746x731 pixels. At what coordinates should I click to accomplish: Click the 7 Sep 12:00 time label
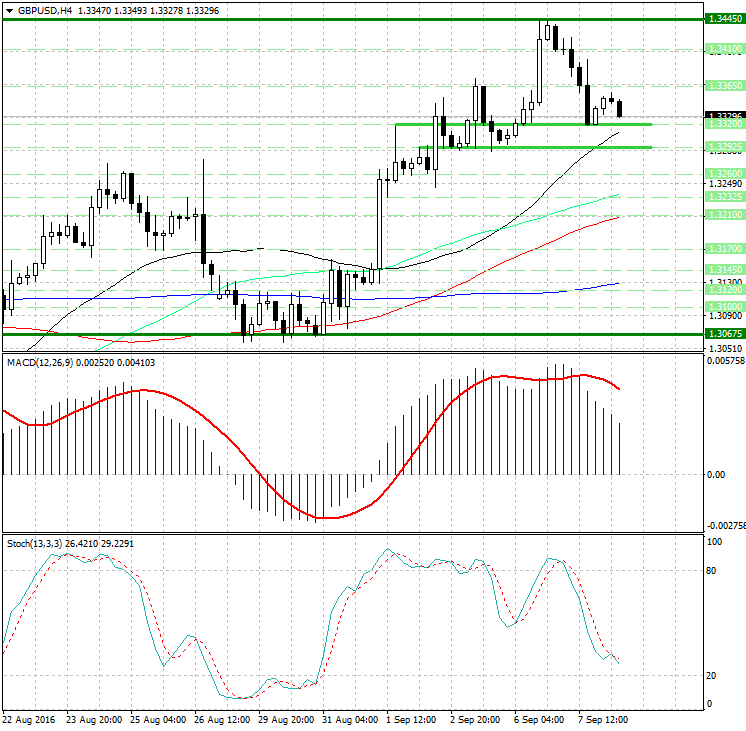click(x=606, y=719)
